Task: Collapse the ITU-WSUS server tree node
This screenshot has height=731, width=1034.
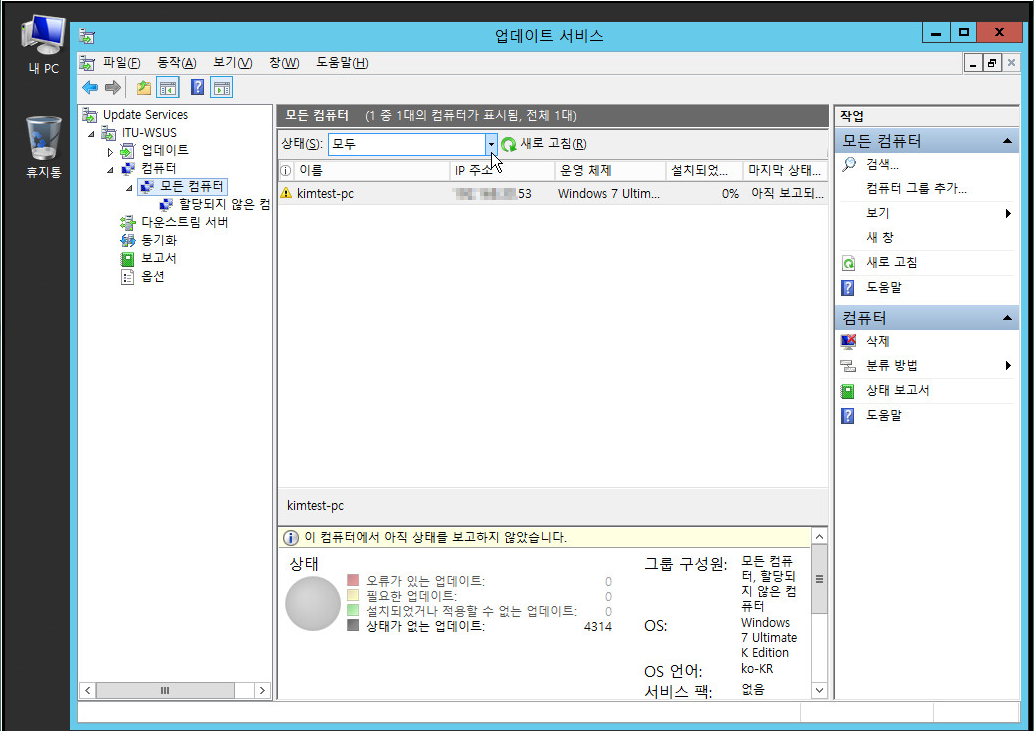Action: [x=91, y=133]
